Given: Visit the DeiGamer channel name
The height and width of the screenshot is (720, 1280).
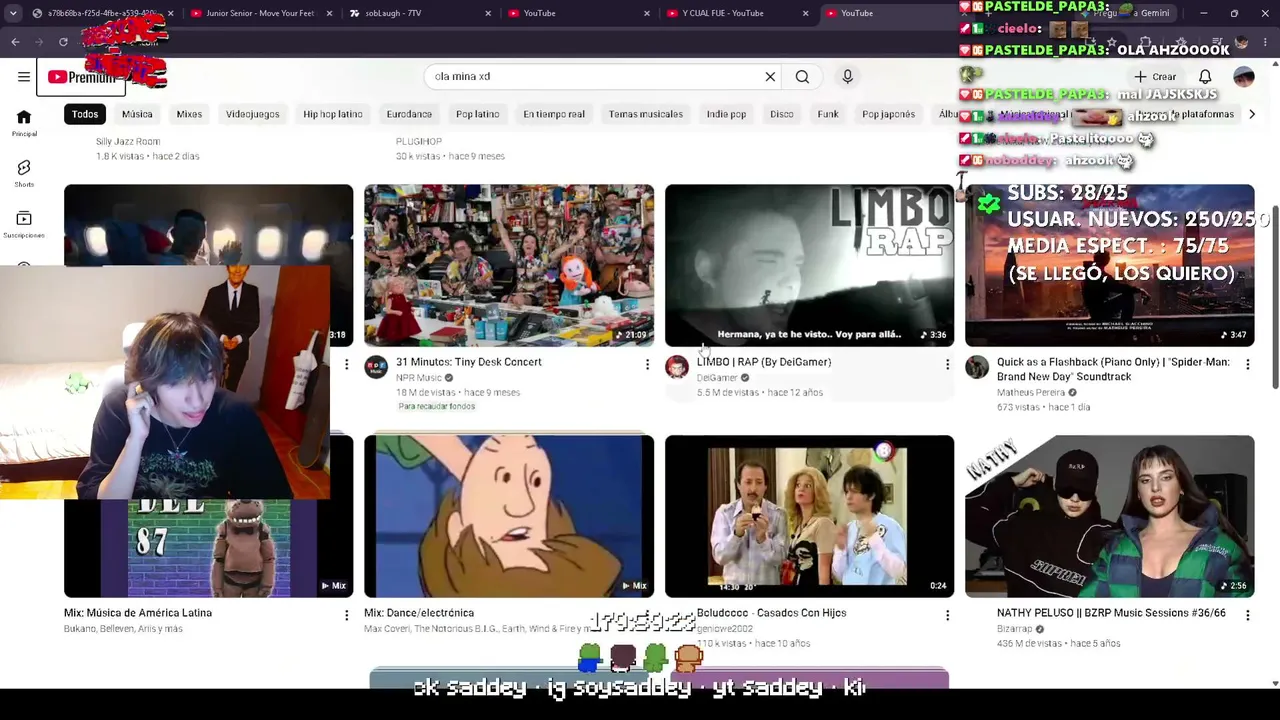Looking at the screenshot, I should click(717, 378).
